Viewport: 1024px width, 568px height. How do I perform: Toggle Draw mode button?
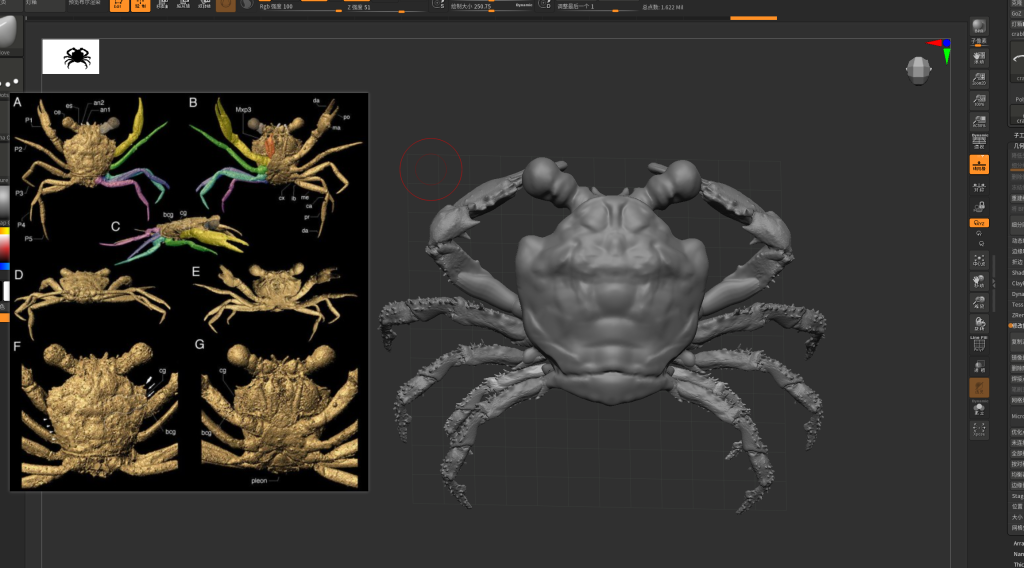(x=140, y=5)
